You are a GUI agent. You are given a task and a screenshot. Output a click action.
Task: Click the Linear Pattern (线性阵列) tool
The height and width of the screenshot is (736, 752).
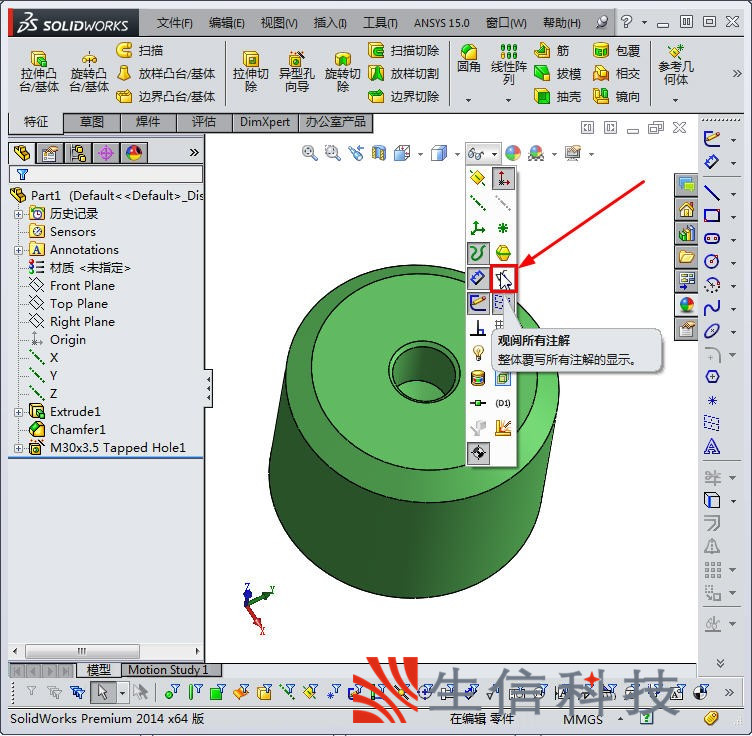point(508,65)
